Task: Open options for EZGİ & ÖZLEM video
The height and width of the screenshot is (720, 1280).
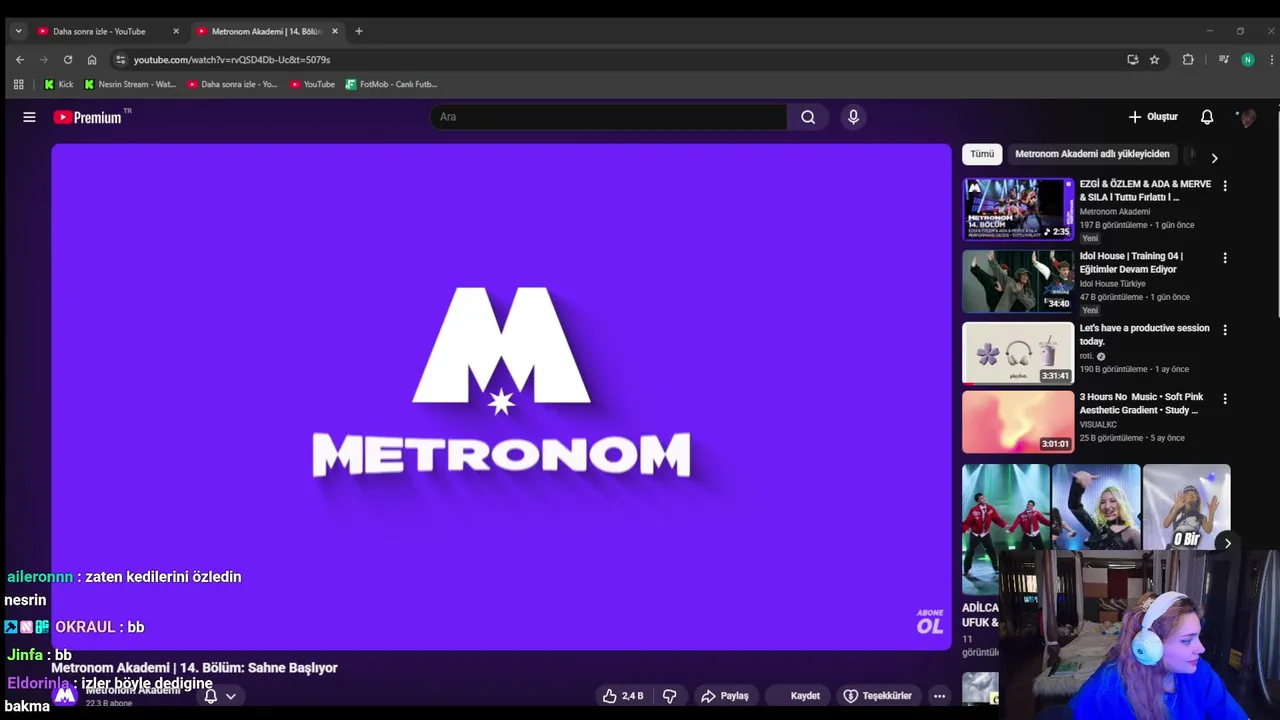Action: click(x=1225, y=186)
